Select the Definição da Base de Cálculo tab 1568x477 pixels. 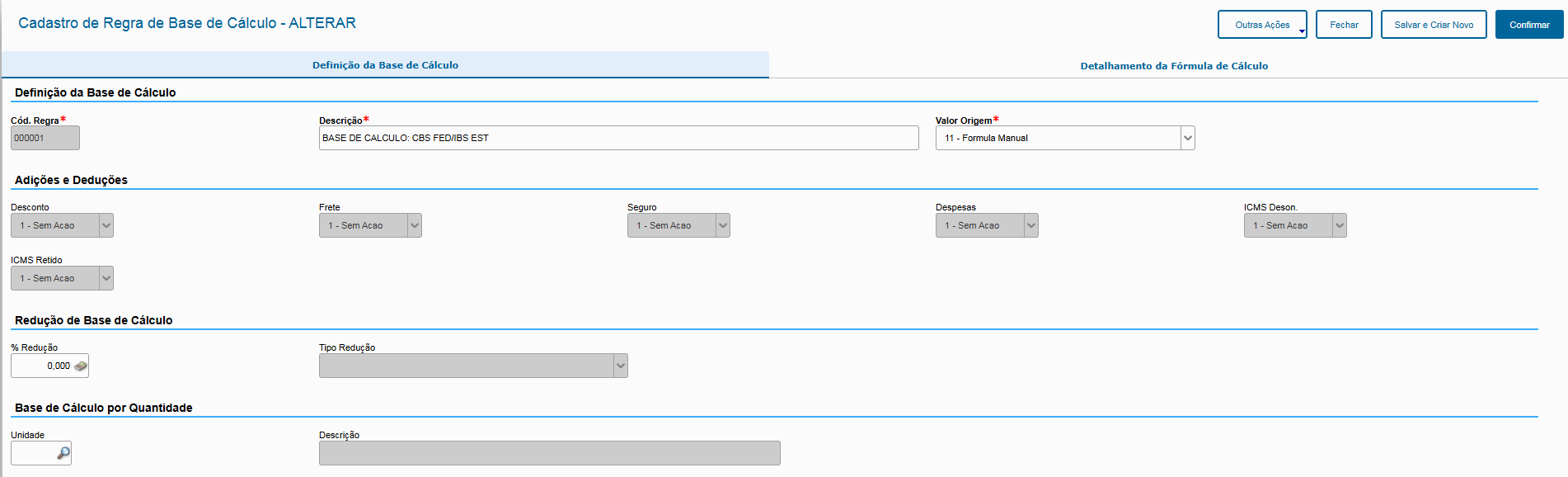coord(385,65)
